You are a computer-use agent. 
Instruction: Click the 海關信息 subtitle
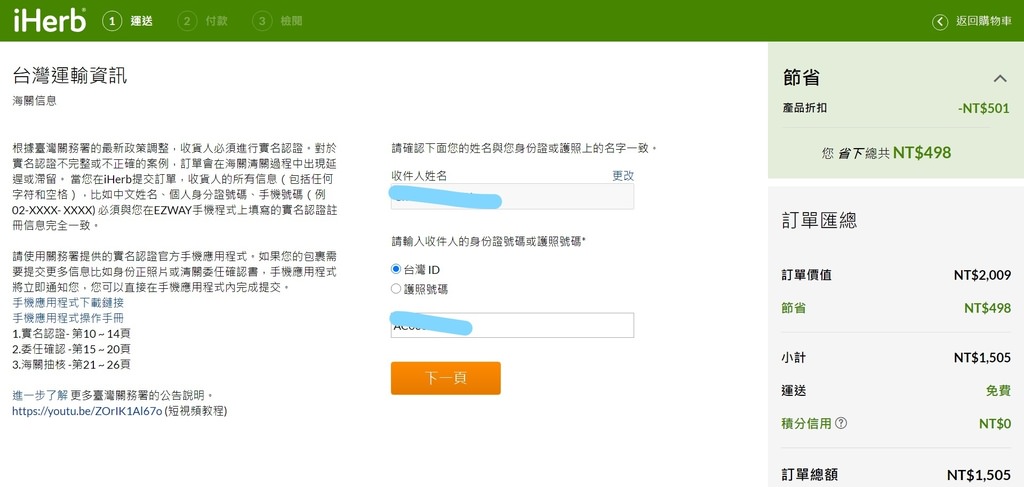(35, 101)
